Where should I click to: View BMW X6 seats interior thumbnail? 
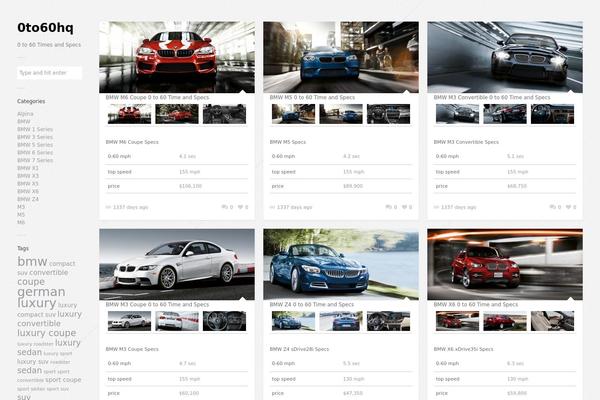point(553,321)
